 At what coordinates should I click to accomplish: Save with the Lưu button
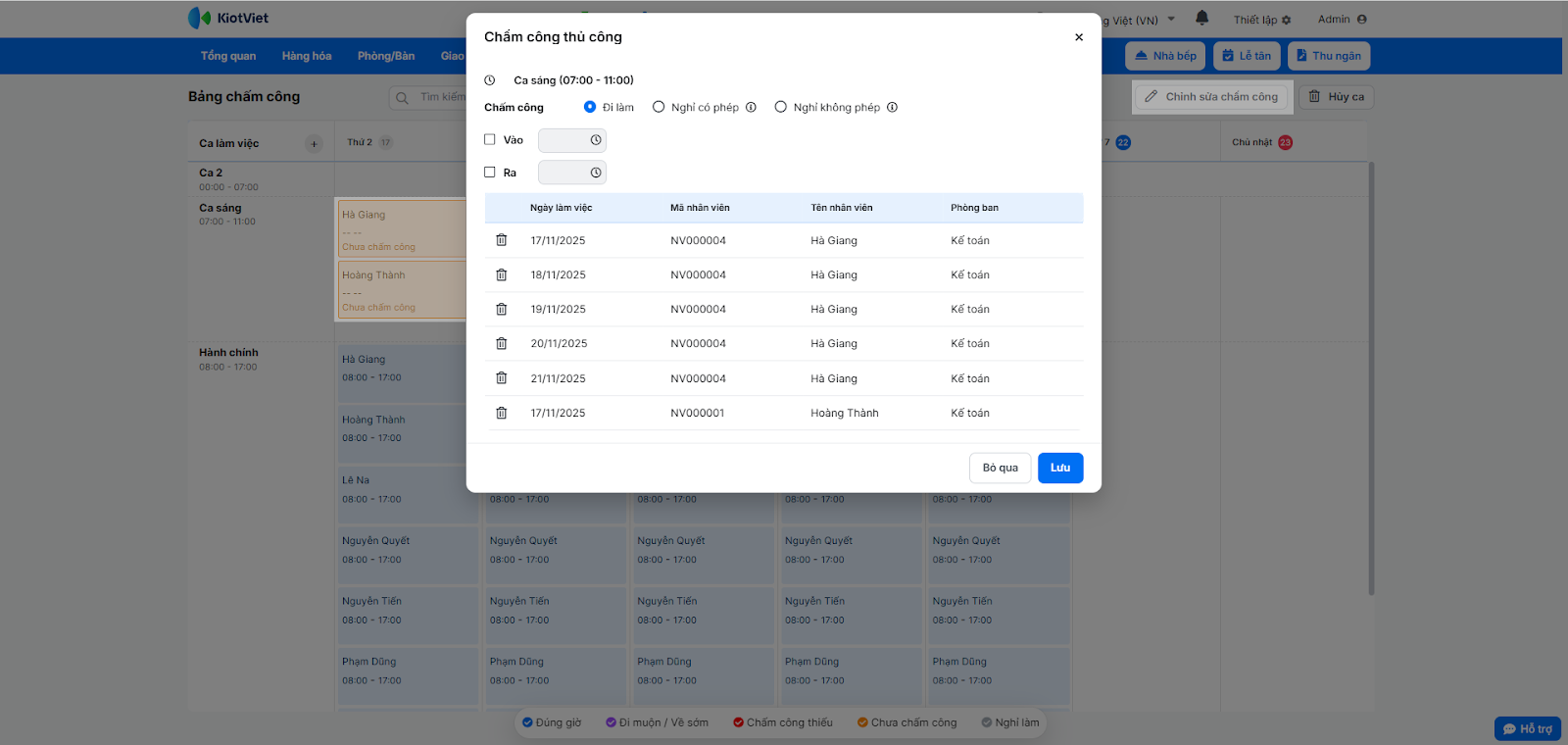pyautogui.click(x=1060, y=468)
